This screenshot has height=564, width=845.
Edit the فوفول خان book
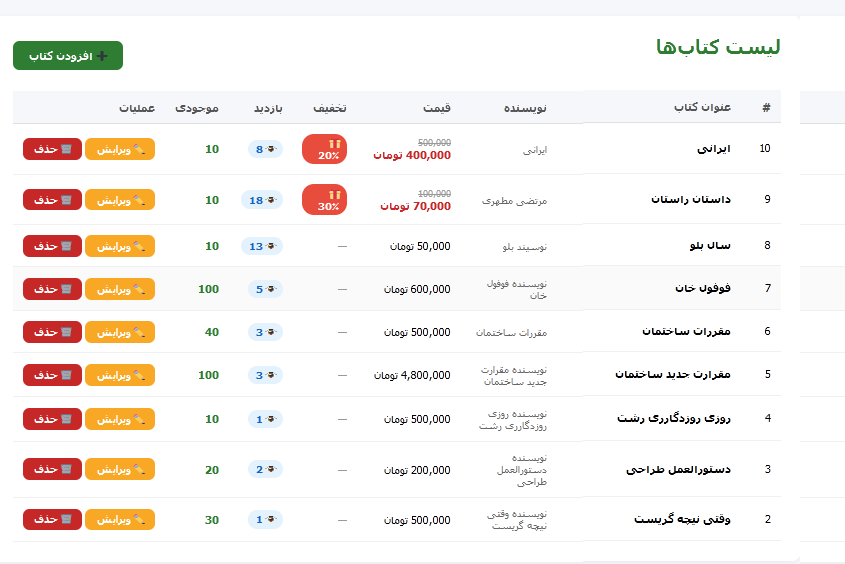point(120,289)
